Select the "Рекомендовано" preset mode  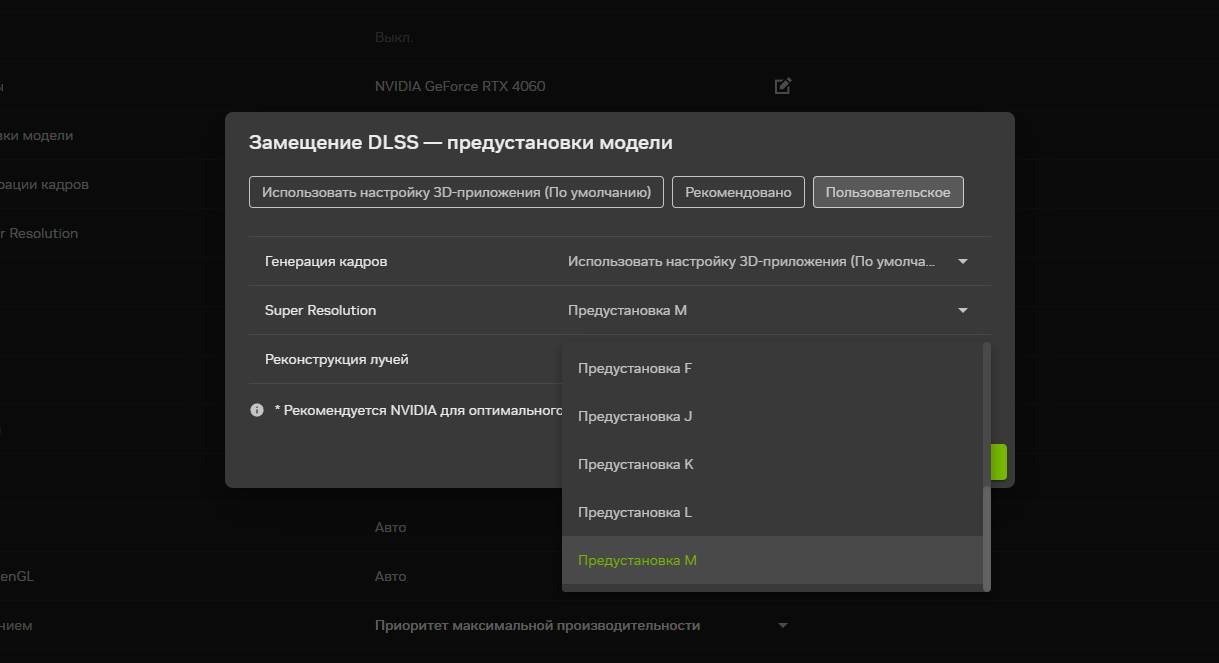click(x=738, y=191)
